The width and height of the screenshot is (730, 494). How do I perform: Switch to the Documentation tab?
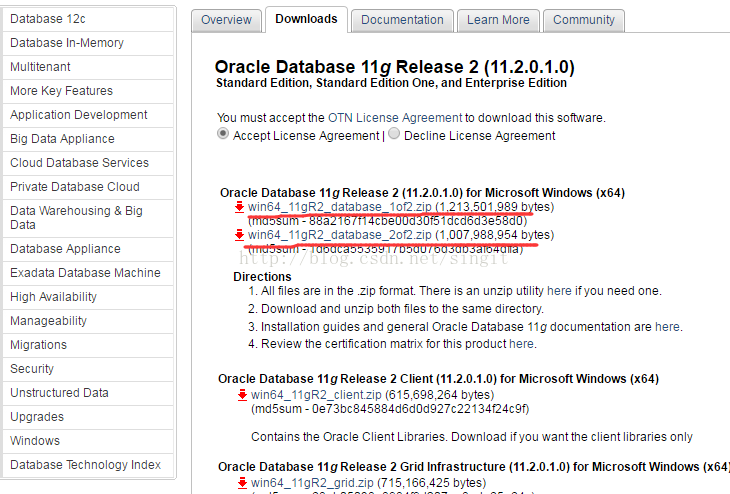(x=402, y=20)
